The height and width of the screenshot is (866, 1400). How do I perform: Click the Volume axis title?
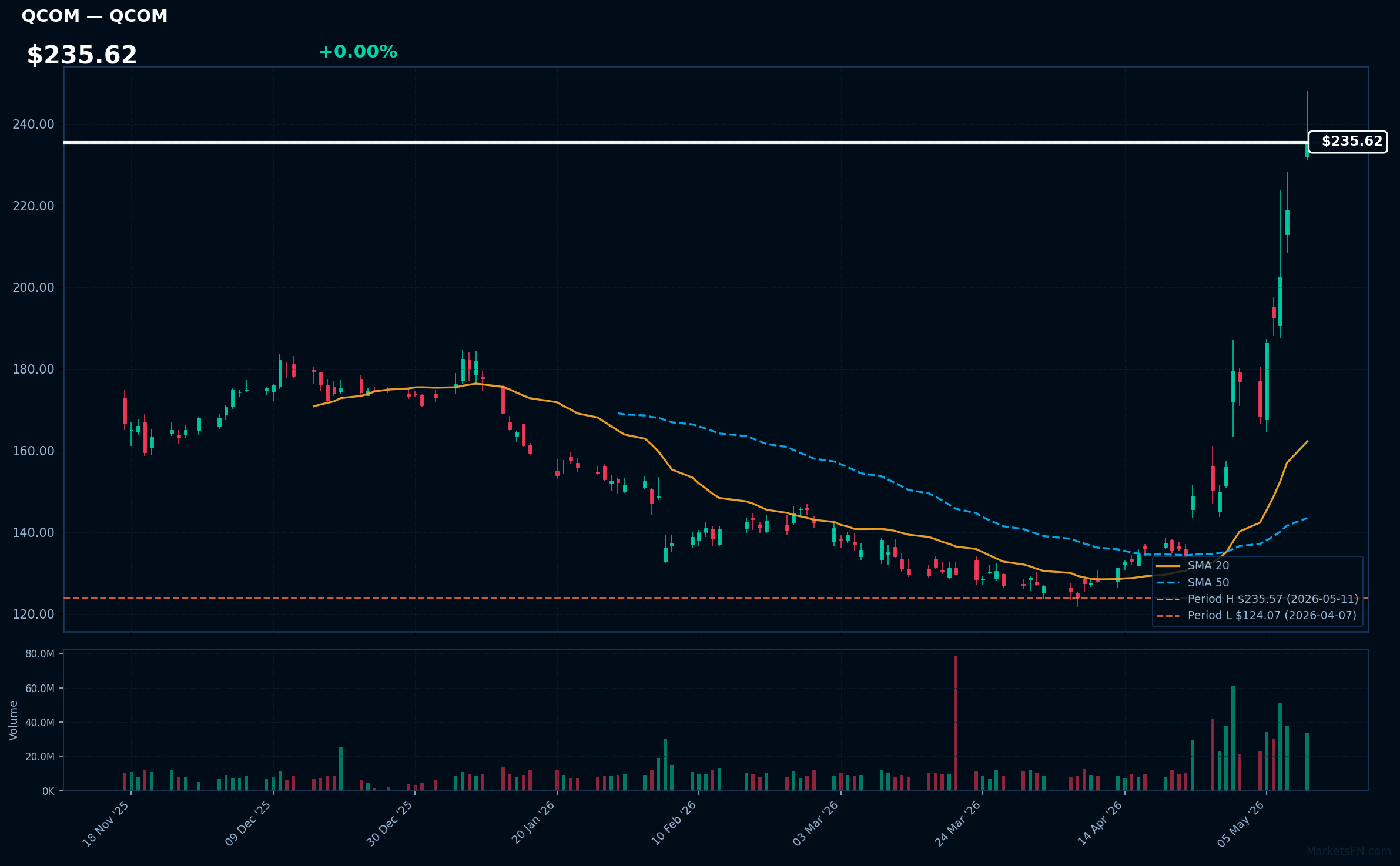(14, 720)
